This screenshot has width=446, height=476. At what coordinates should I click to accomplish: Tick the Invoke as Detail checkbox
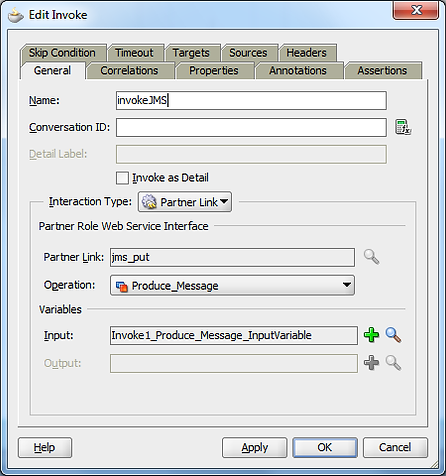pyautogui.click(x=122, y=178)
